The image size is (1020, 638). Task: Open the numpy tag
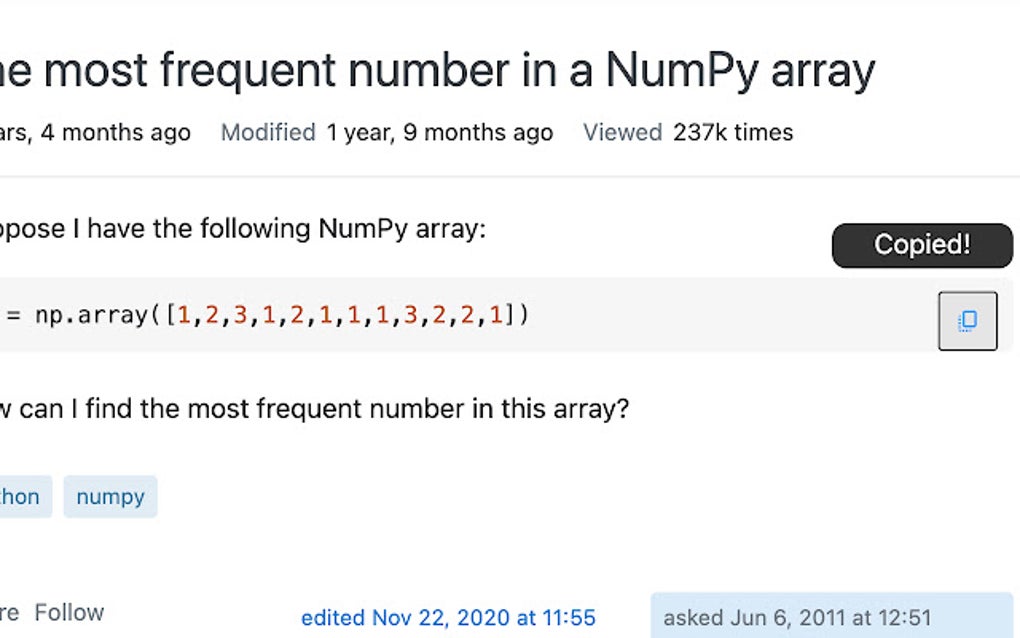click(x=110, y=497)
